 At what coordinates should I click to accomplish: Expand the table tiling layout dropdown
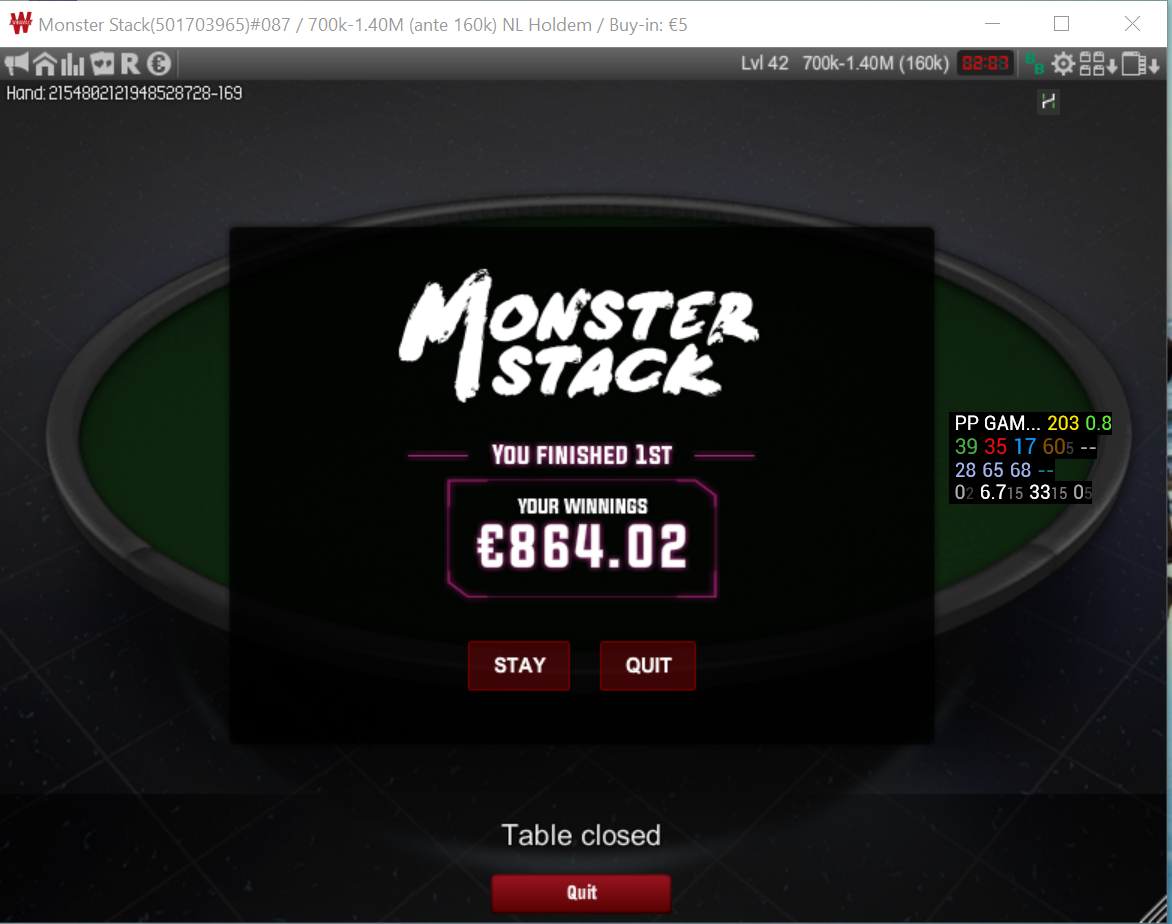tap(1098, 64)
